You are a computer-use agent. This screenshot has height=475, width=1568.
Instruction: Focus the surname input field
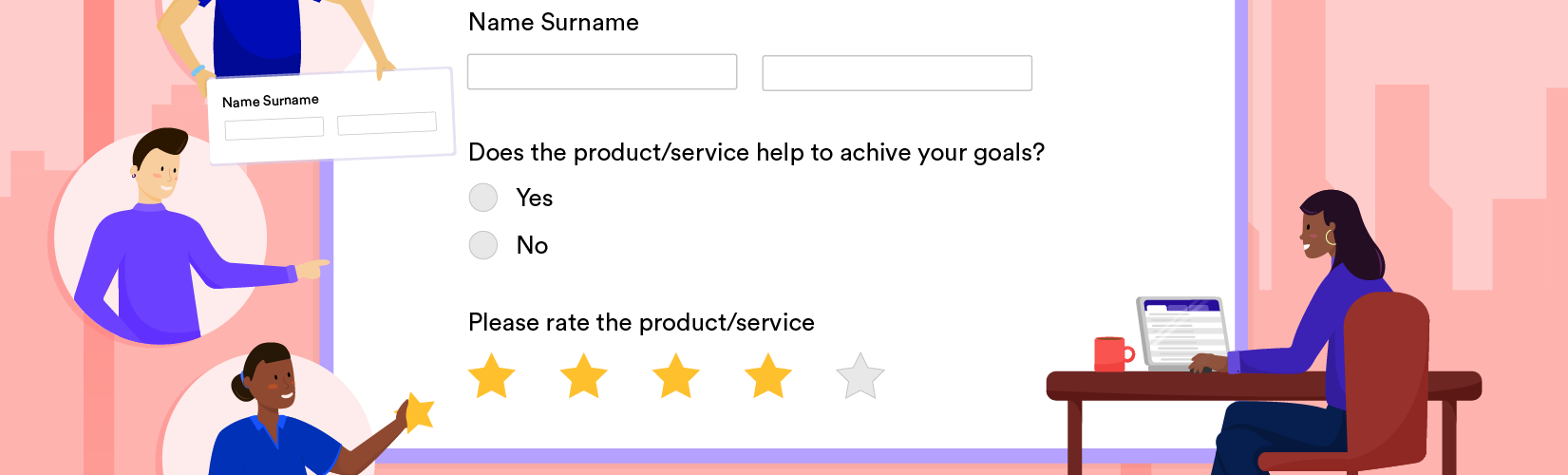[897, 73]
